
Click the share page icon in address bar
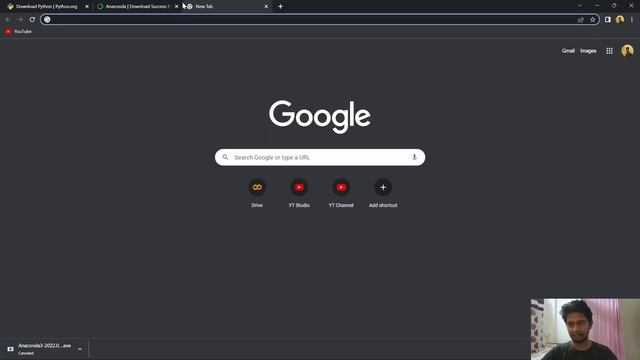pyautogui.click(x=580, y=20)
